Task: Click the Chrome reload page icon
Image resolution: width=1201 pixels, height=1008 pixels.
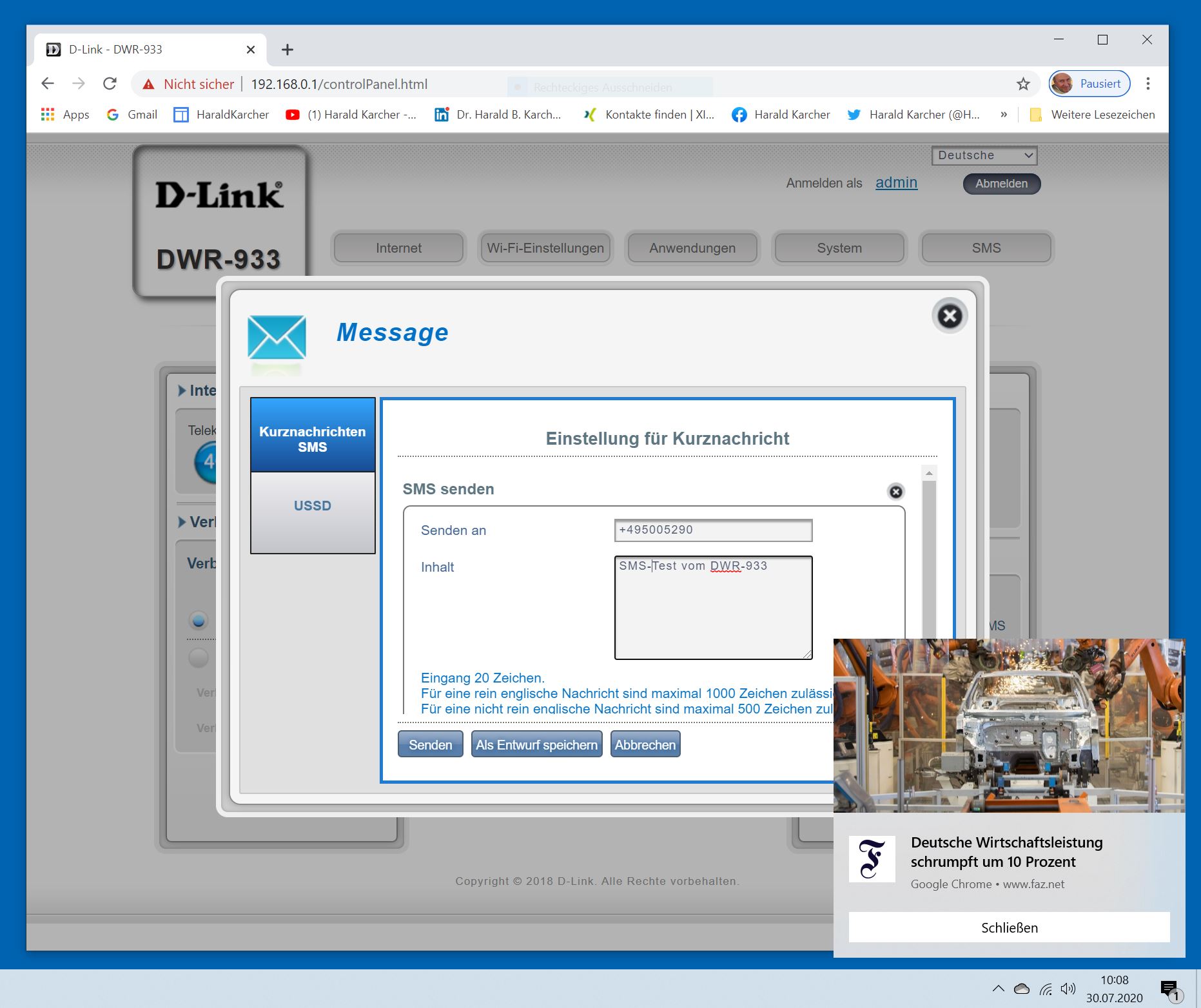Action: pyautogui.click(x=110, y=84)
